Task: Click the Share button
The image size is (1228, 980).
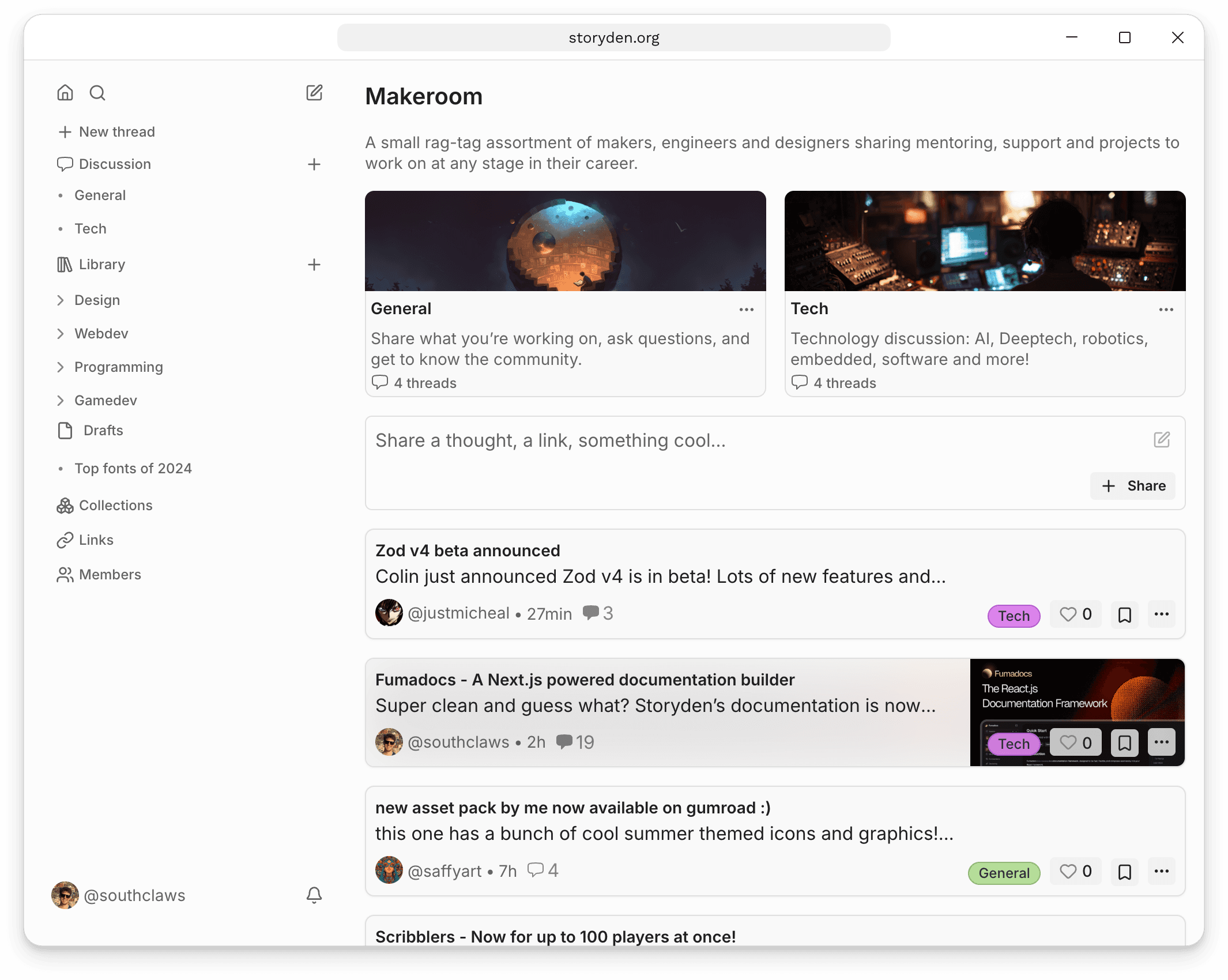Action: coord(1132,486)
